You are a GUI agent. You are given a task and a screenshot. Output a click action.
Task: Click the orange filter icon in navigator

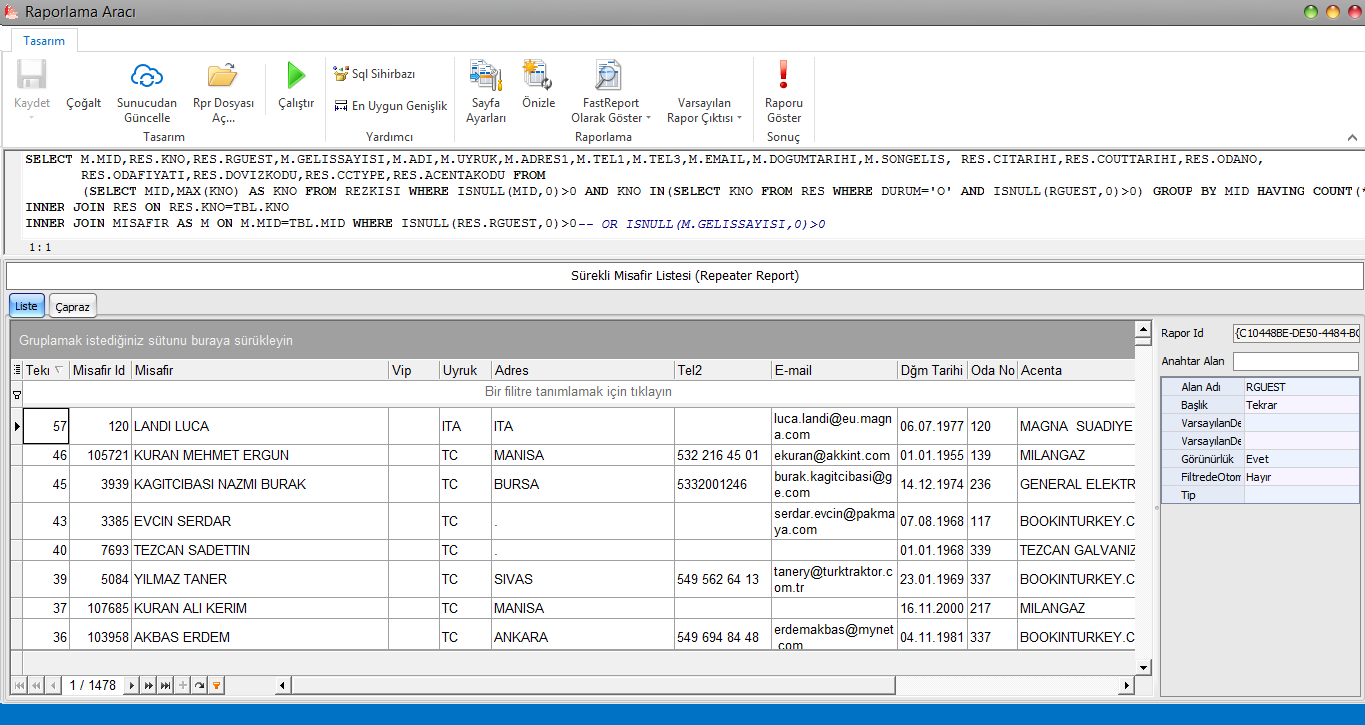tap(216, 685)
